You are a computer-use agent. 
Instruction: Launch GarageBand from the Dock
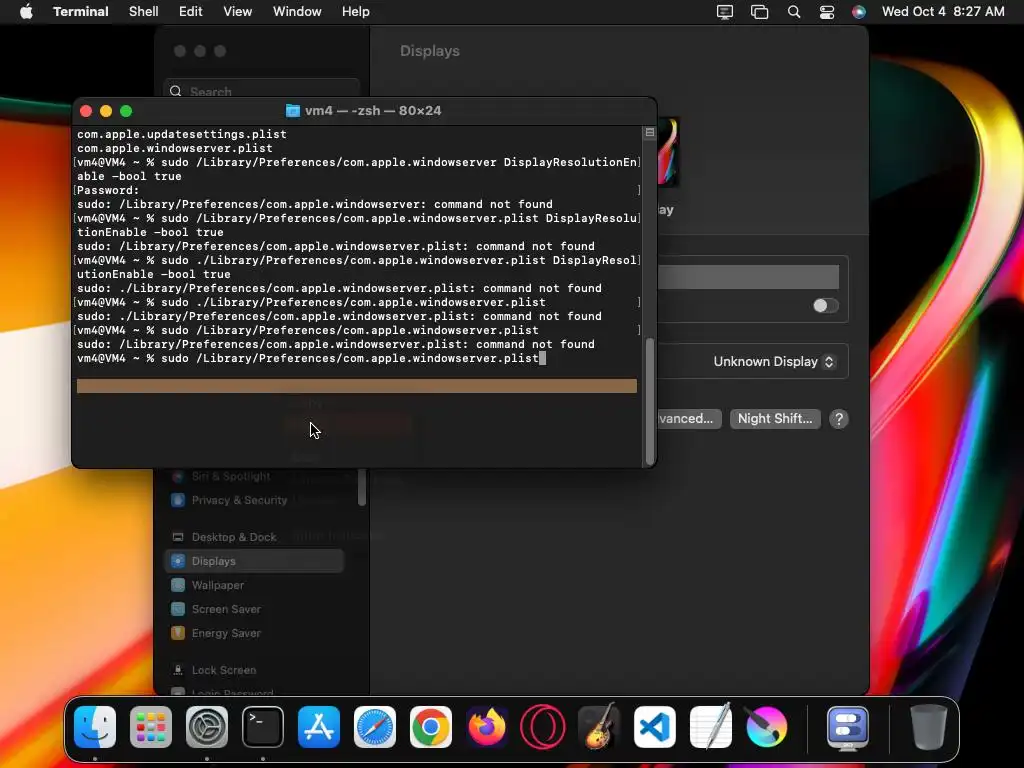point(598,727)
